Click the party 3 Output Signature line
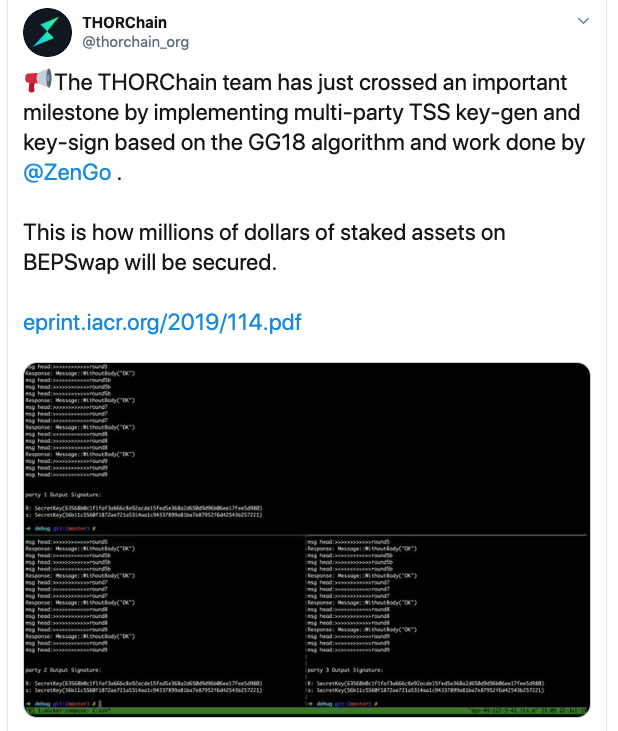This screenshot has height=731, width=618. [x=345, y=670]
